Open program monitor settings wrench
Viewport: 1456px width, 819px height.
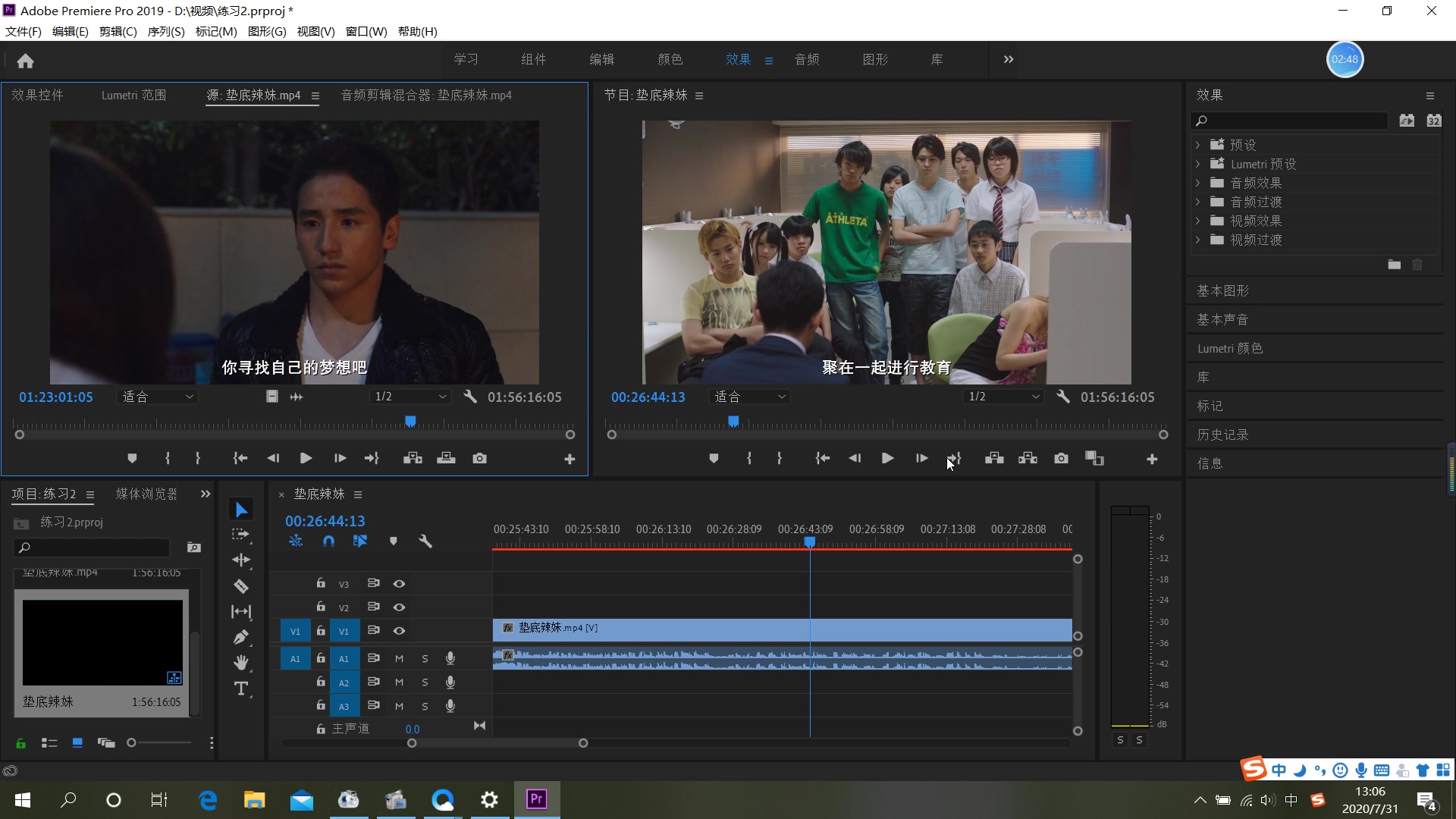tap(1063, 397)
